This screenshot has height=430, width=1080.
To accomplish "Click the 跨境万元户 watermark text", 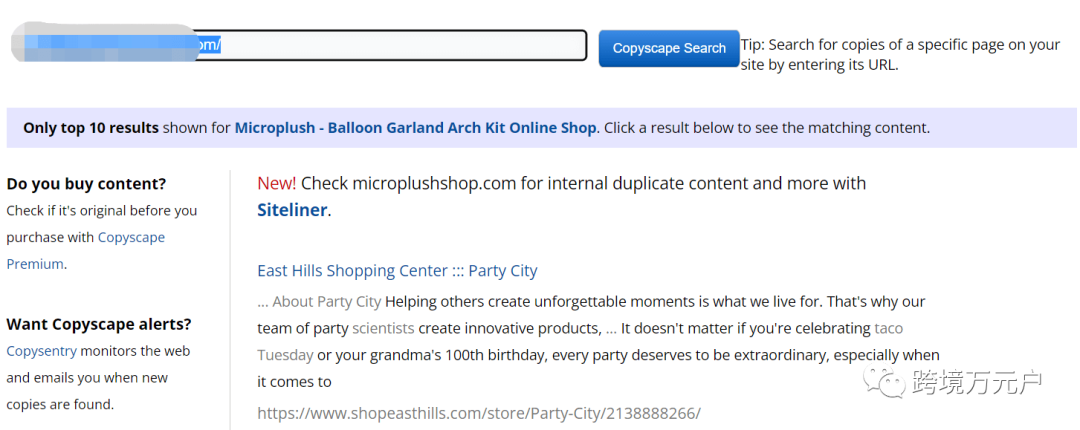I will (977, 381).
